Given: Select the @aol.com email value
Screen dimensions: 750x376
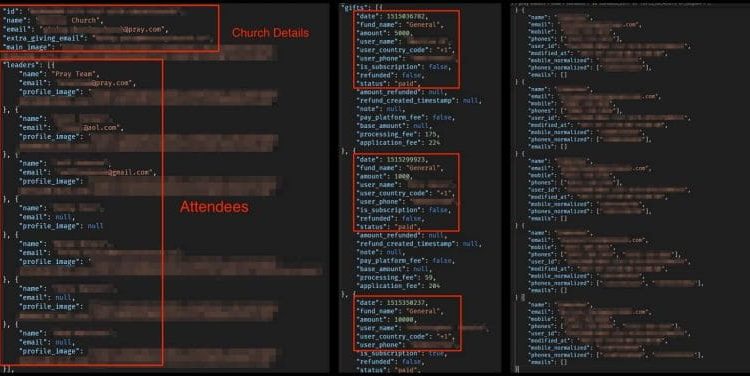Looking at the screenshot, I should 89,128.
